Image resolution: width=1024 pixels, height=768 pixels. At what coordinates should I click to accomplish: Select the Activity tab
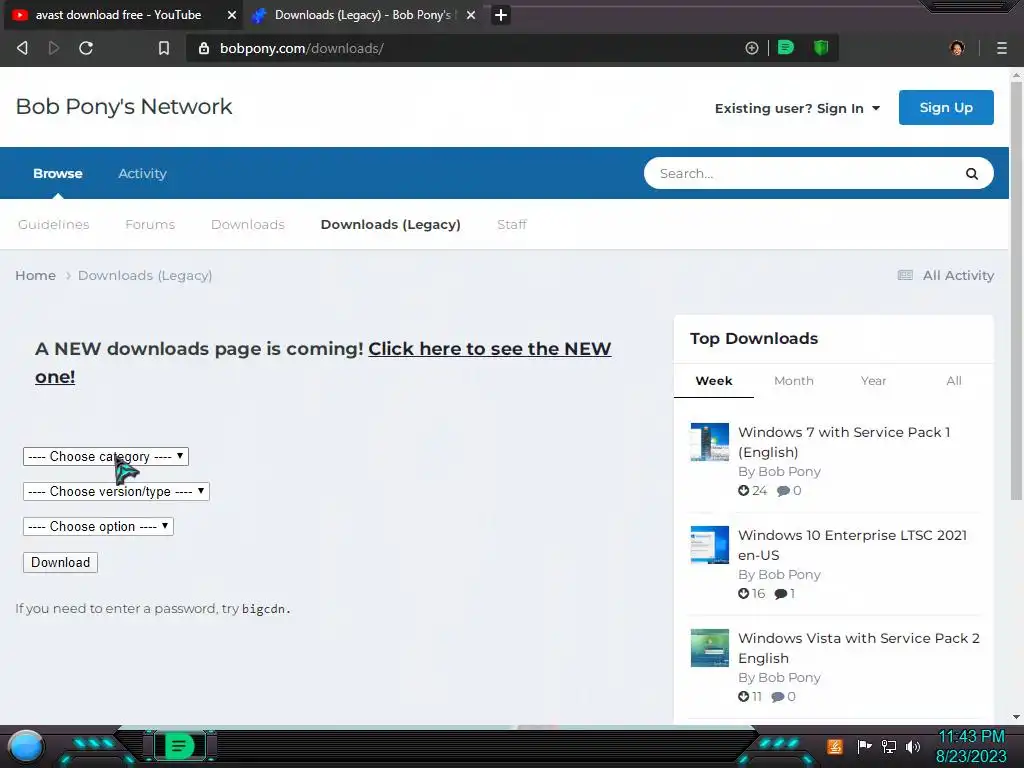click(x=142, y=174)
